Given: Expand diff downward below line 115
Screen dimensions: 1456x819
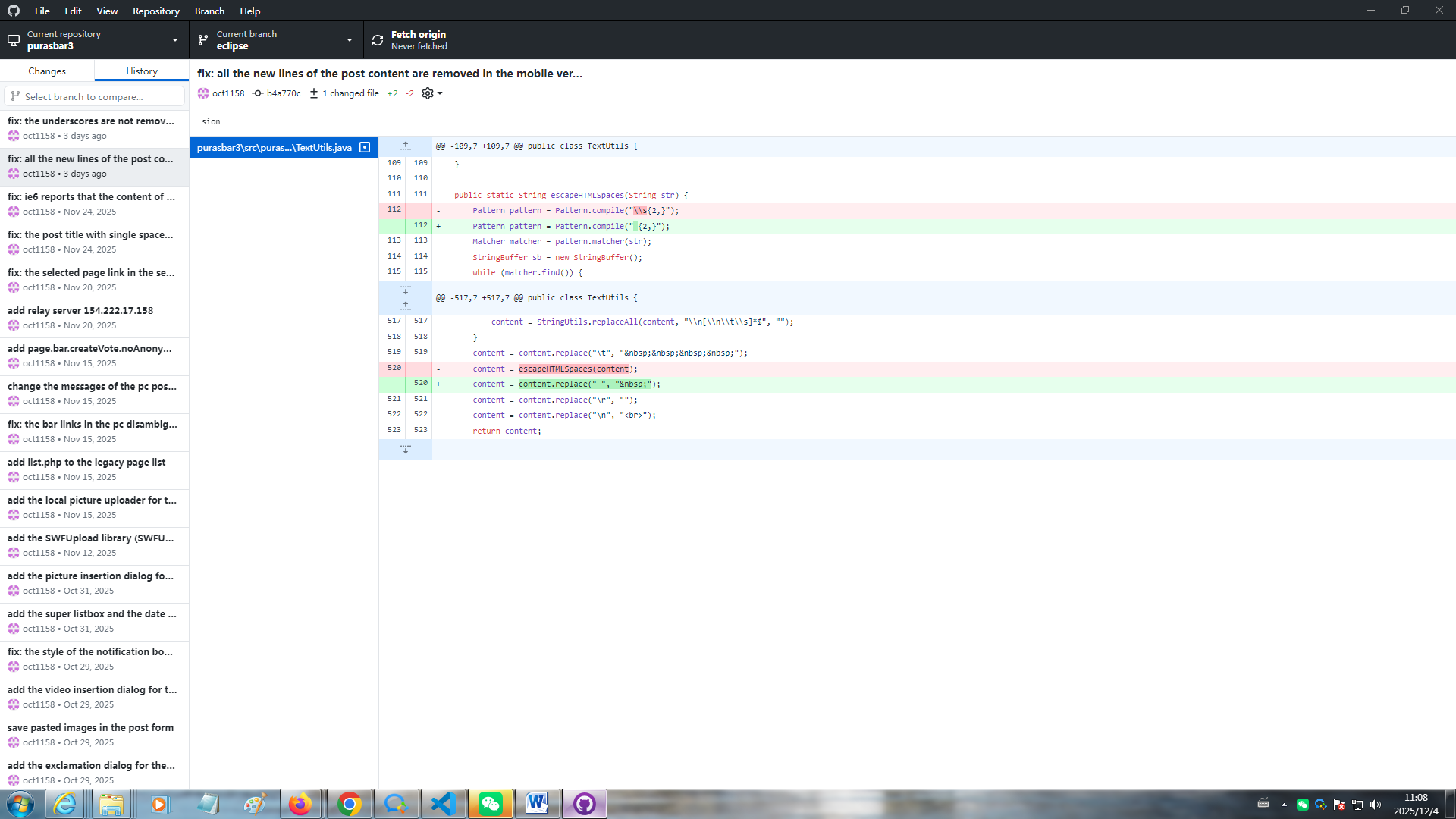Looking at the screenshot, I should coord(406,290).
